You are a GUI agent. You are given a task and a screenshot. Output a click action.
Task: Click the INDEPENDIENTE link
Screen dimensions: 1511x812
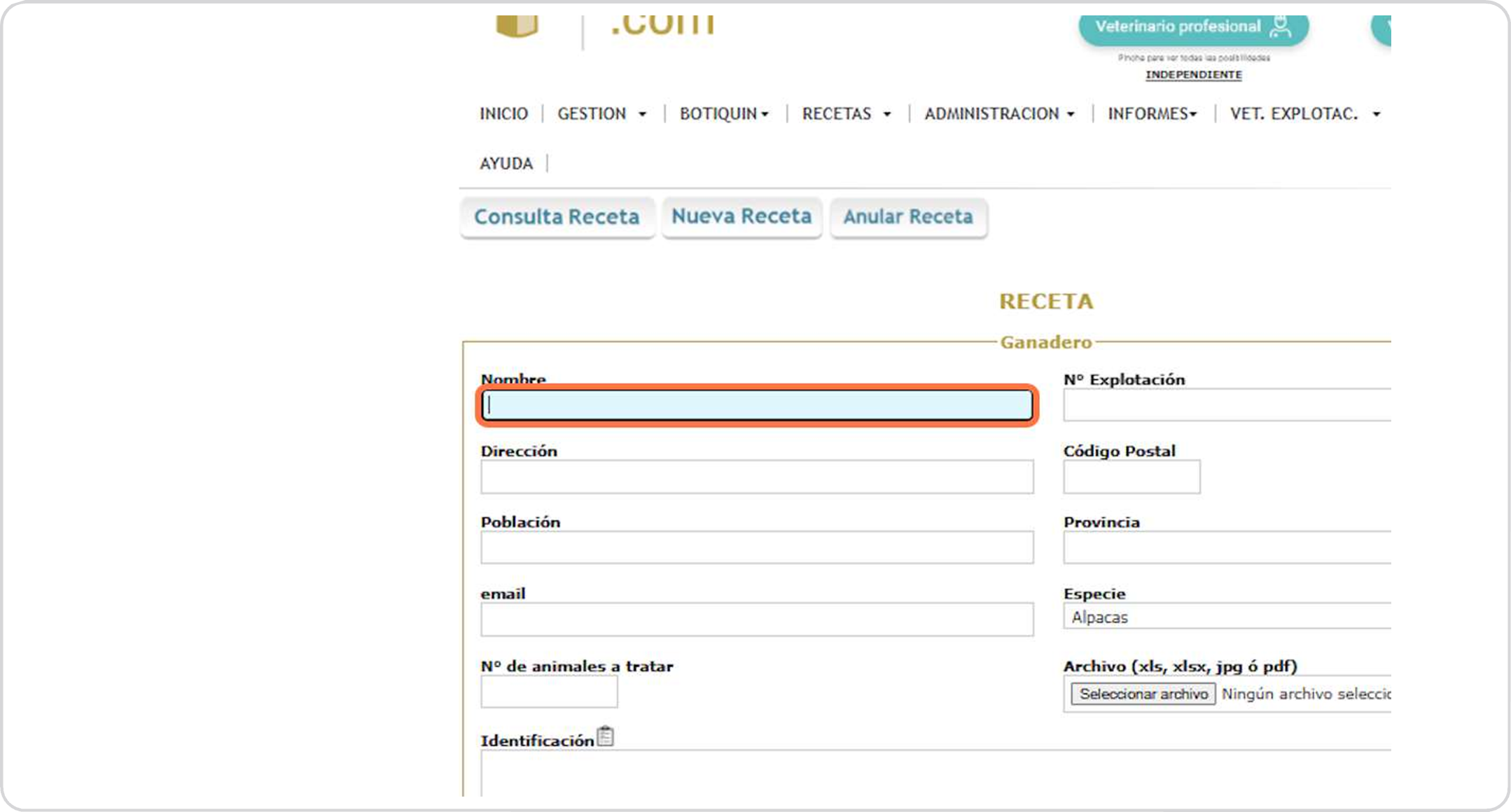(1193, 75)
